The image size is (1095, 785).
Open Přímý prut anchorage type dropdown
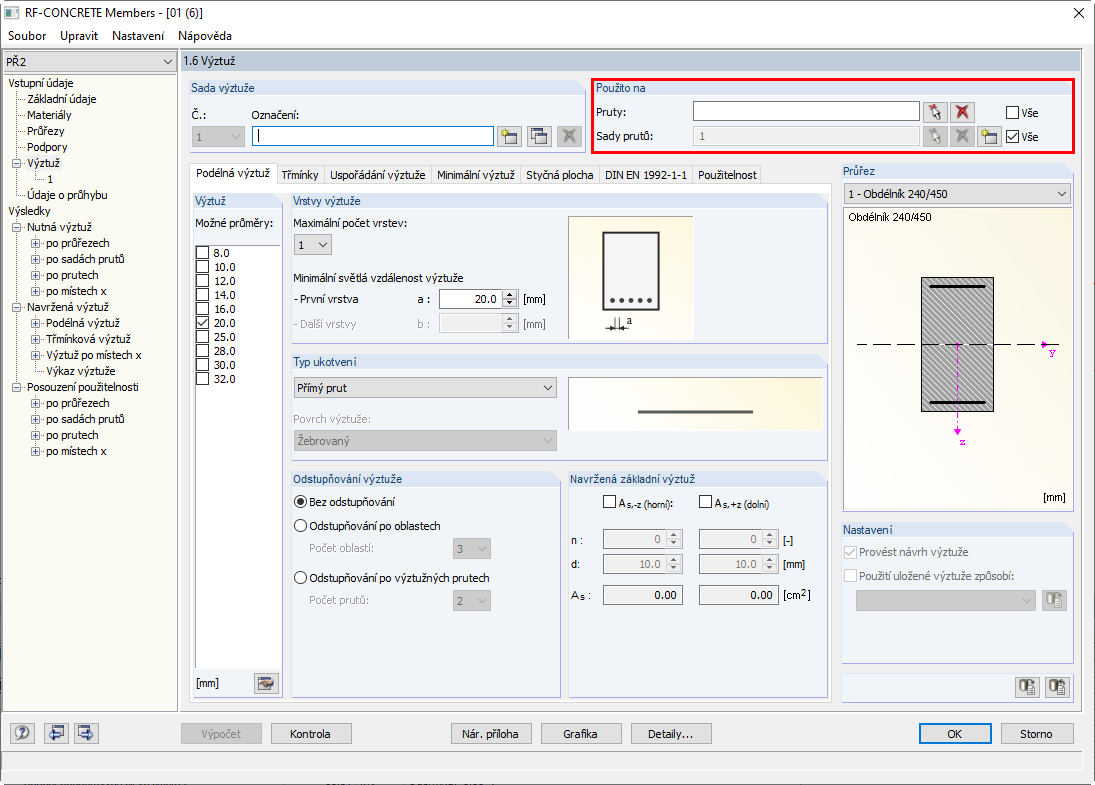(x=425, y=388)
